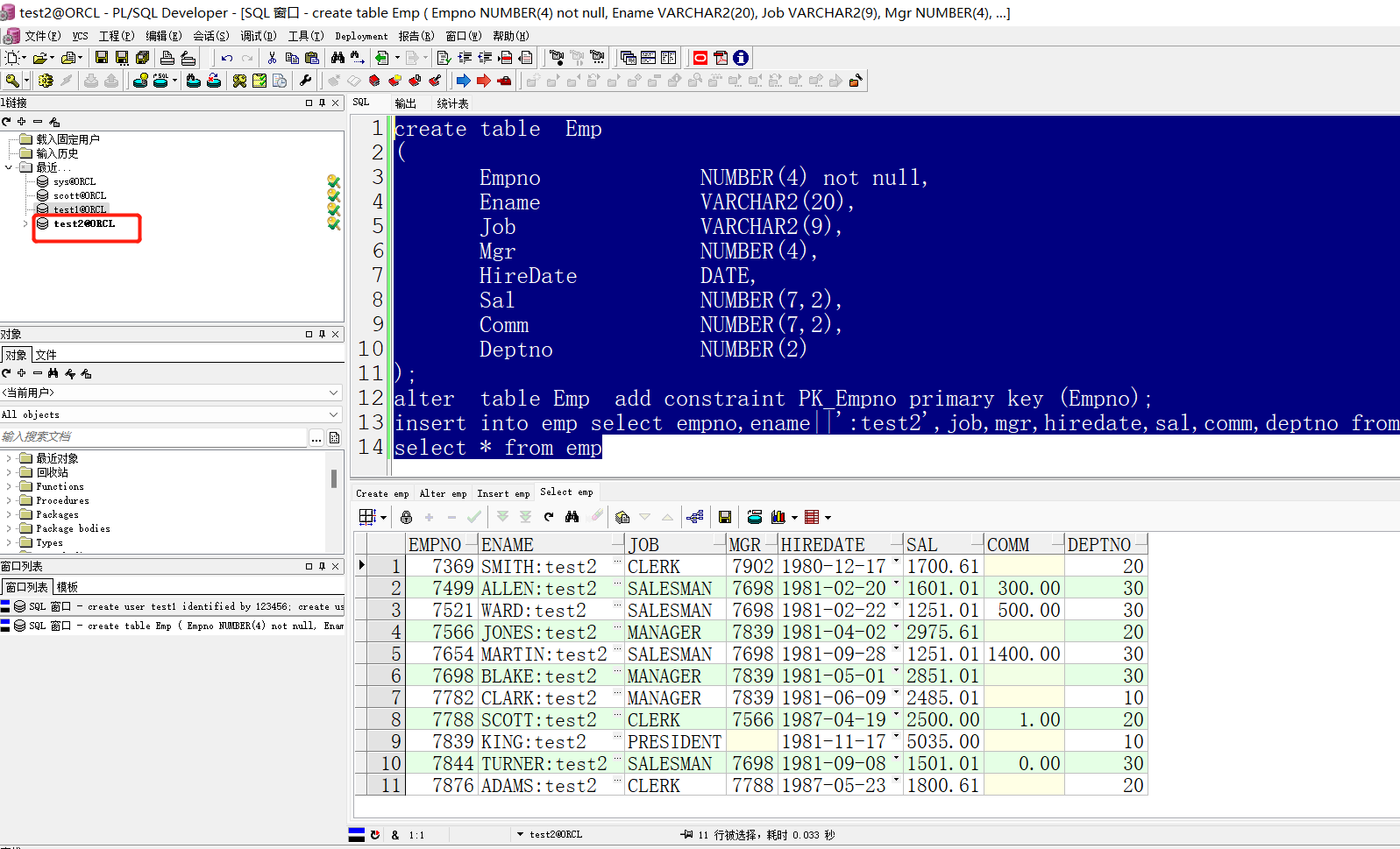Select the scott@ORCL connection
1400x849 pixels.
[x=80, y=195]
